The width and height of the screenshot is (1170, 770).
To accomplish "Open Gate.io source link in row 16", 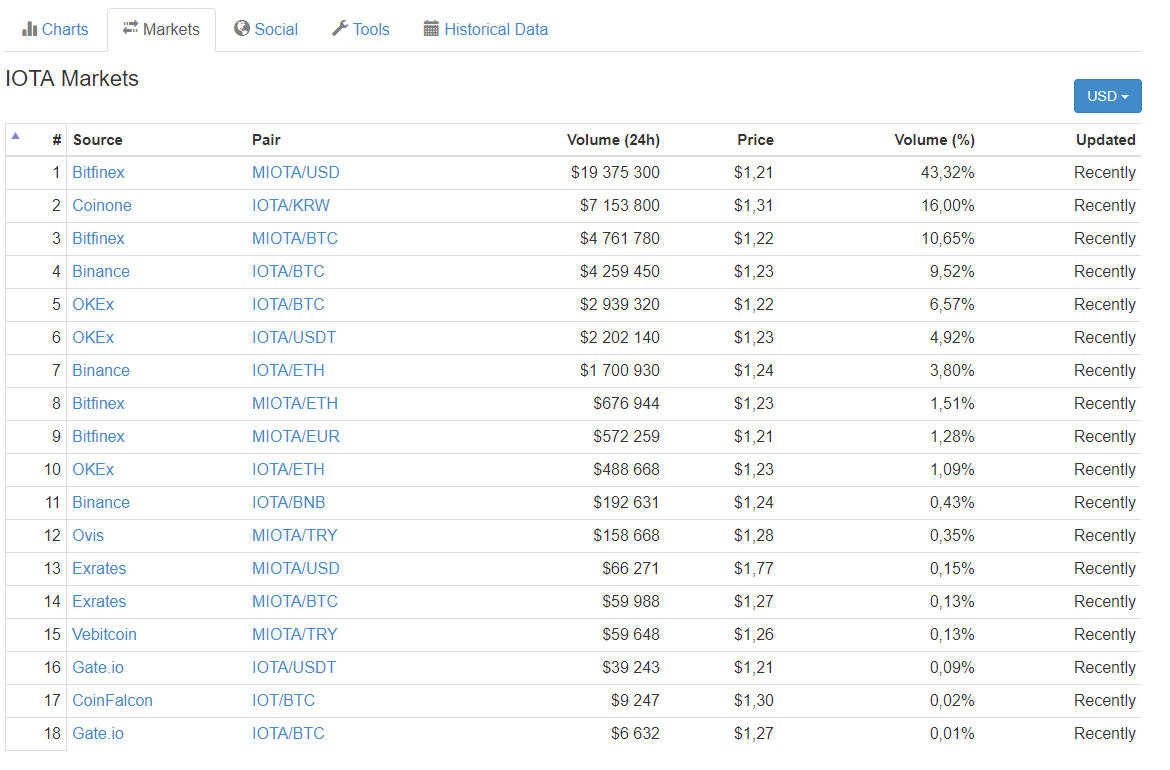I will (98, 668).
